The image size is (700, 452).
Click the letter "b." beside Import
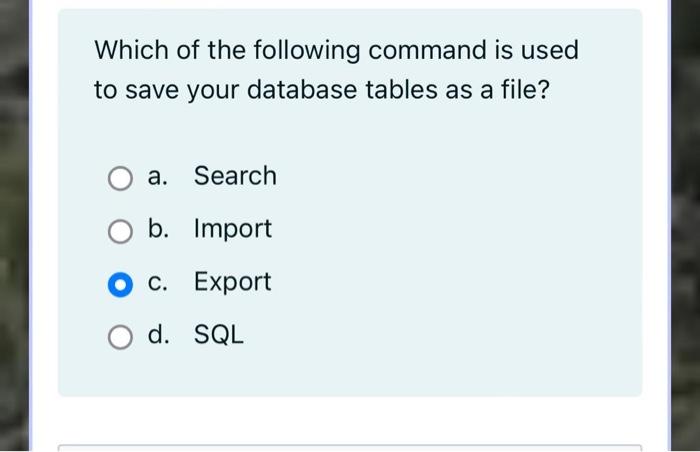click(x=158, y=228)
